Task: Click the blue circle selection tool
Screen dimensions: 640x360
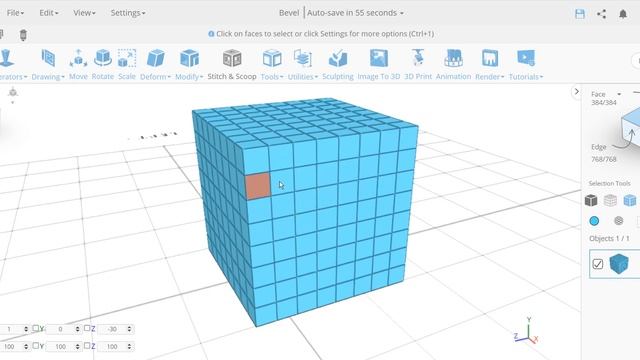Action: (594, 221)
